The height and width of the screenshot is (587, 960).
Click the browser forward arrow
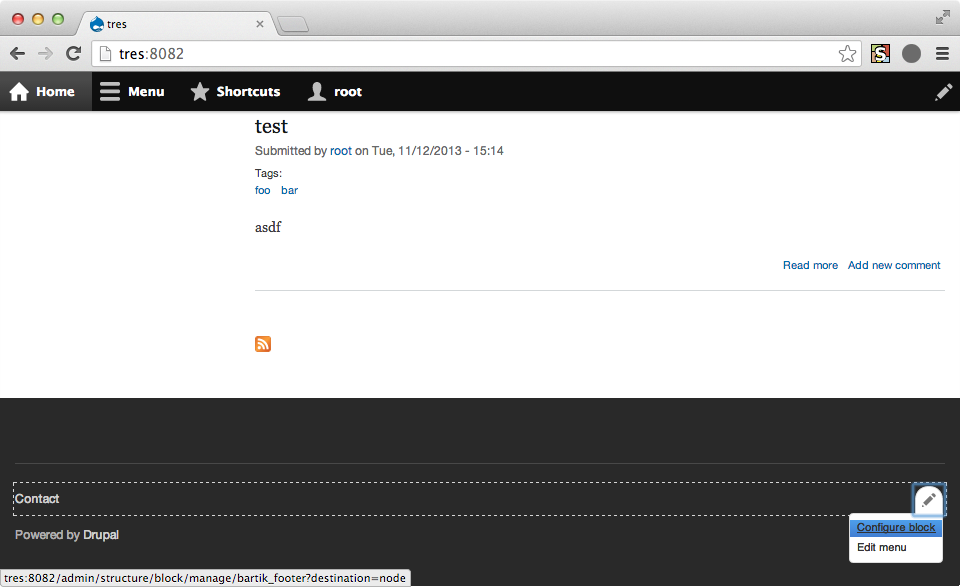[45, 54]
